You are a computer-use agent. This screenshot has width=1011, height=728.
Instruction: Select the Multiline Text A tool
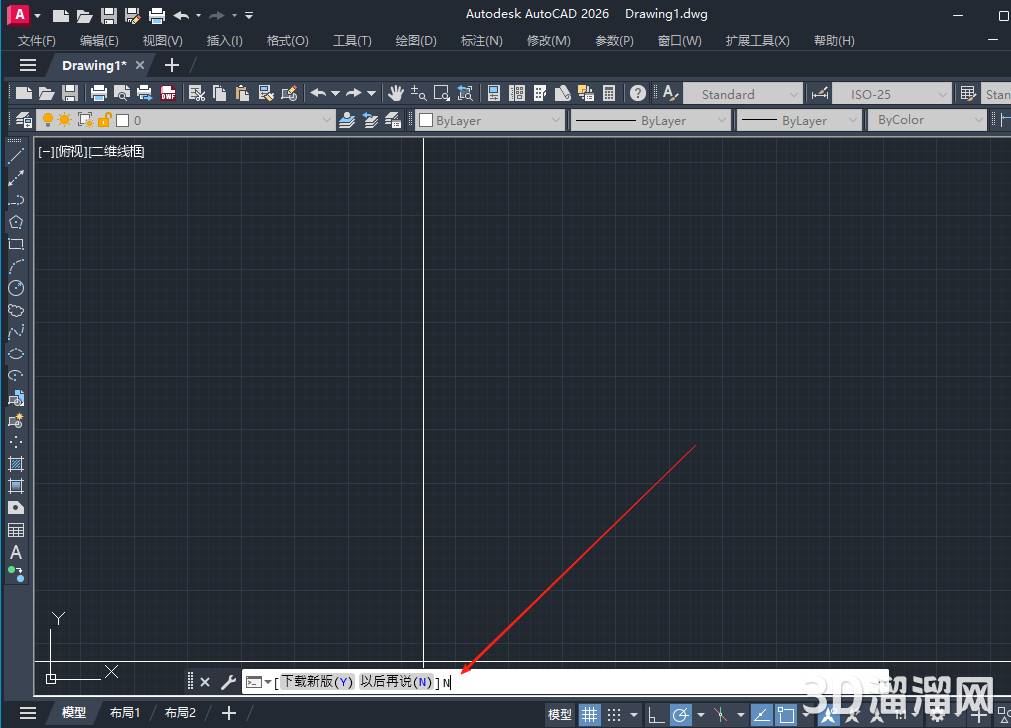pos(16,552)
